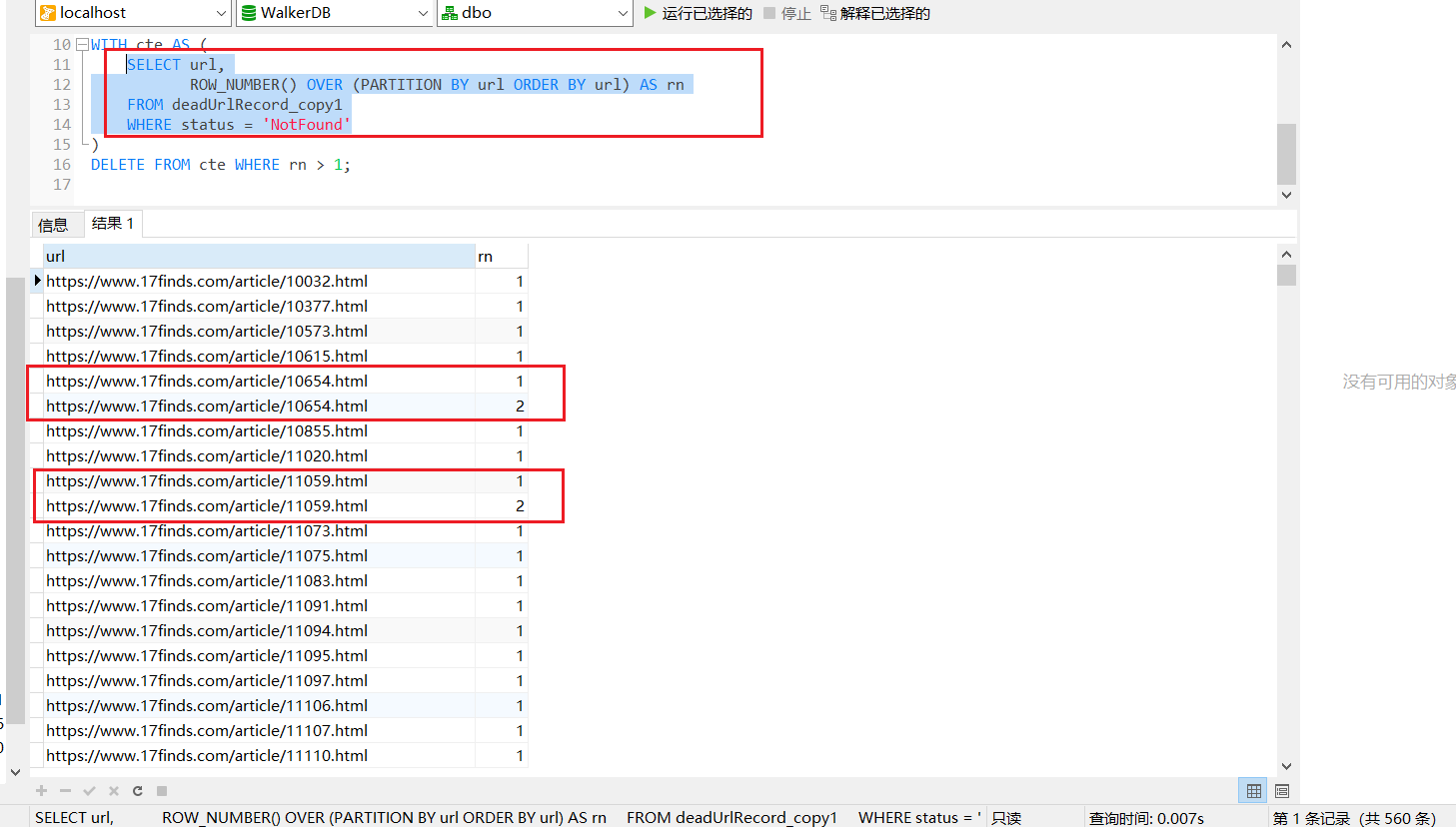1456x827 pixels.
Task: Click the stop square icon in the bottom toolbar
Action: [162, 791]
